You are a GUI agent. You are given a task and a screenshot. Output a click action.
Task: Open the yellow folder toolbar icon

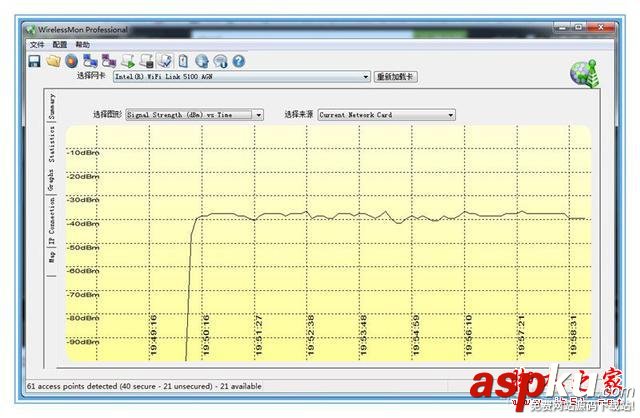click(53, 61)
